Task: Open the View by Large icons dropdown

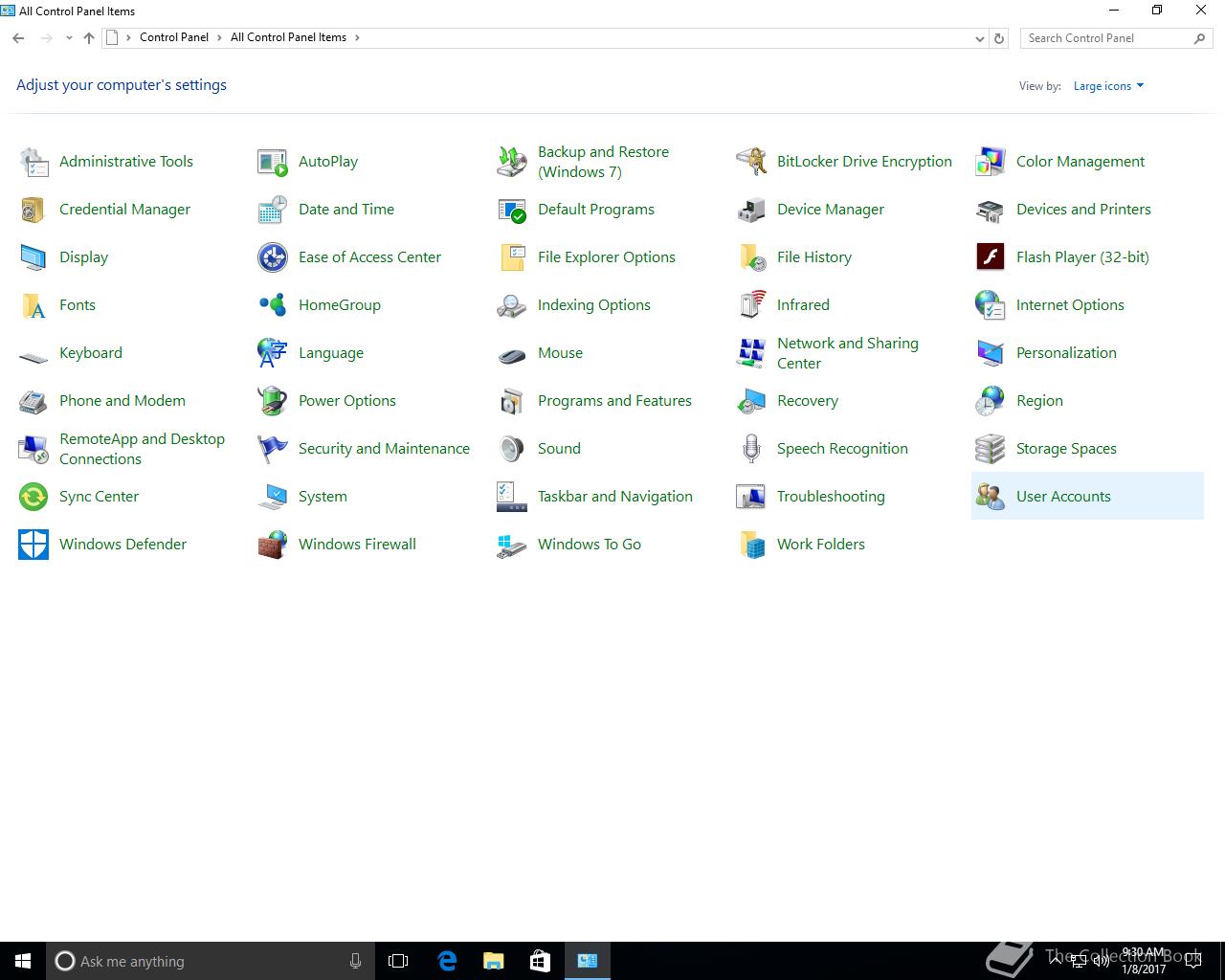Action: click(x=1108, y=86)
